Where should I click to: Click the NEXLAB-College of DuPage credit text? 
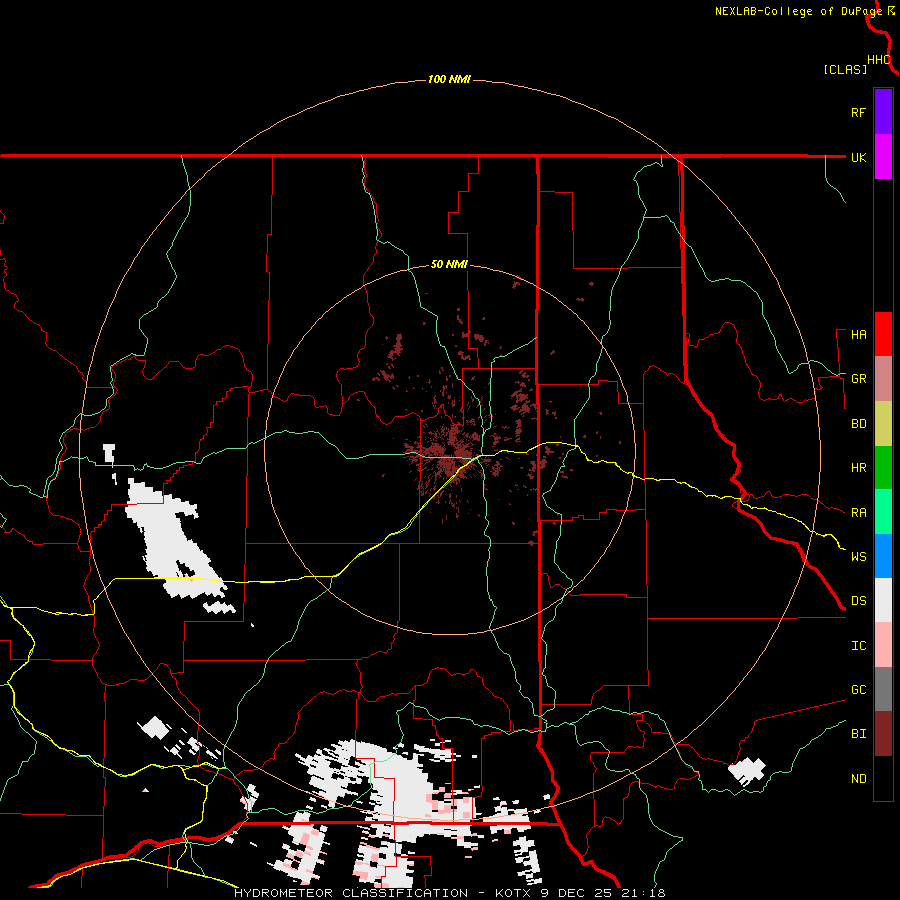pos(798,11)
